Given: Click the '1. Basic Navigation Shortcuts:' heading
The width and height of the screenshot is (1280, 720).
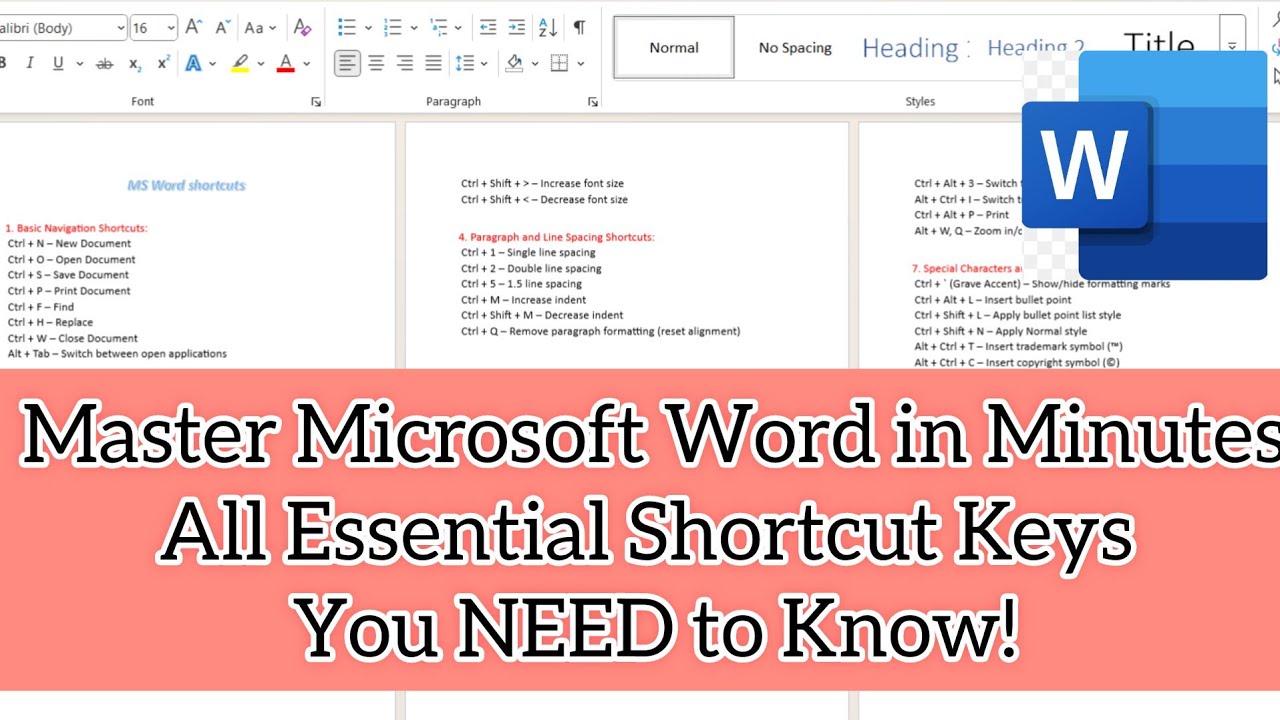Looking at the screenshot, I should pos(76,228).
